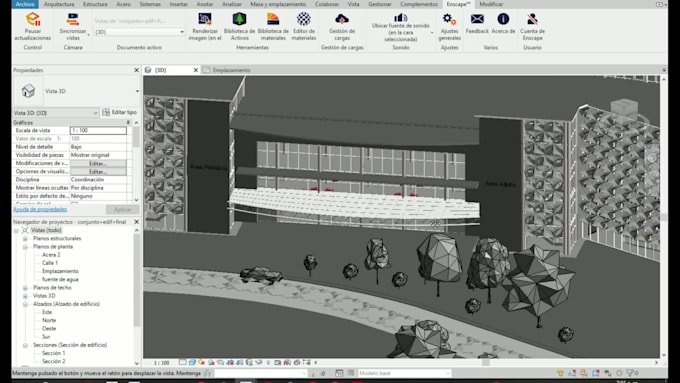
Task: Select the Emplazamiento floor plan
Action: [60, 271]
